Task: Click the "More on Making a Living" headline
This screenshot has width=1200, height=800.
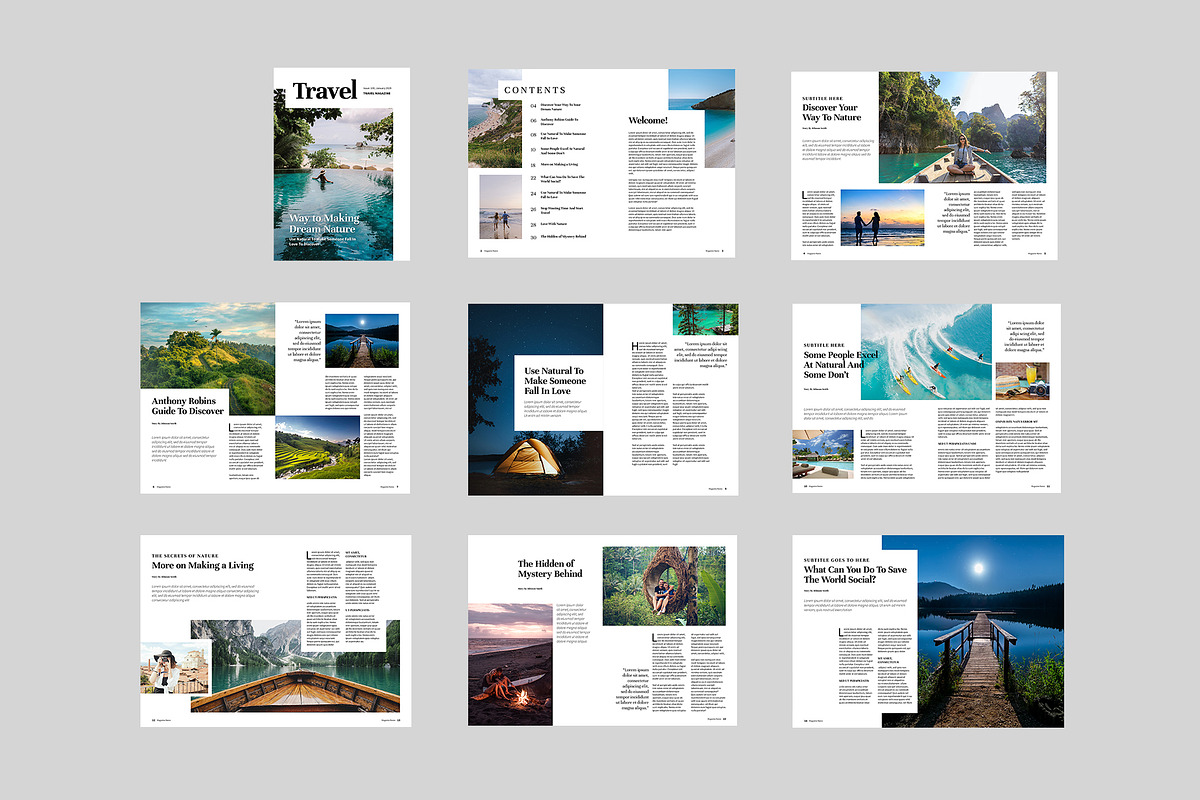Action: point(203,566)
